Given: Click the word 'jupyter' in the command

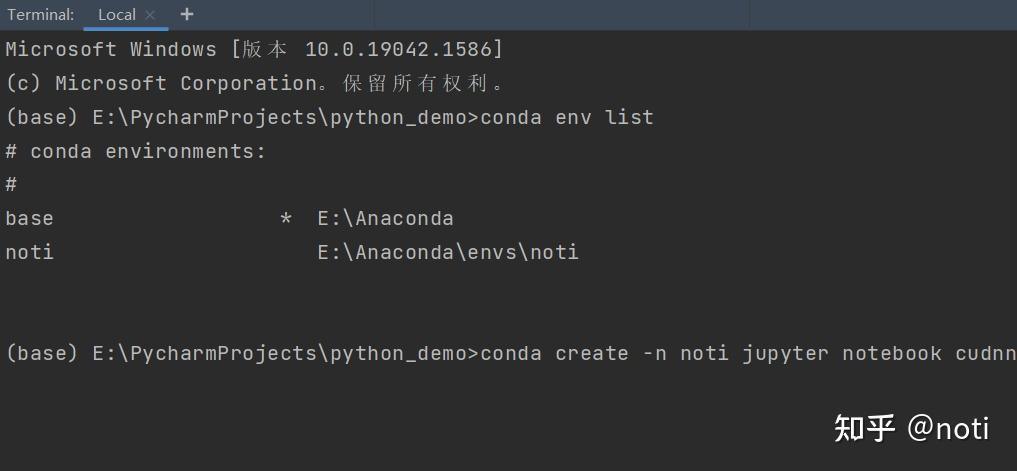Looking at the screenshot, I should 785,353.
